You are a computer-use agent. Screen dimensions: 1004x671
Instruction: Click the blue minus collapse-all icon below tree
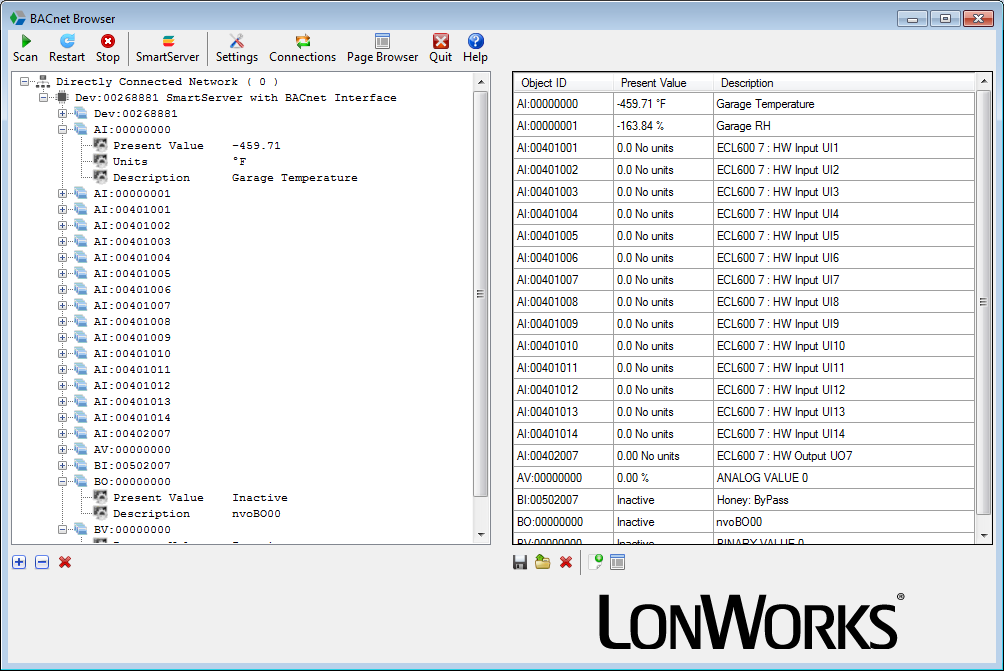pos(42,562)
